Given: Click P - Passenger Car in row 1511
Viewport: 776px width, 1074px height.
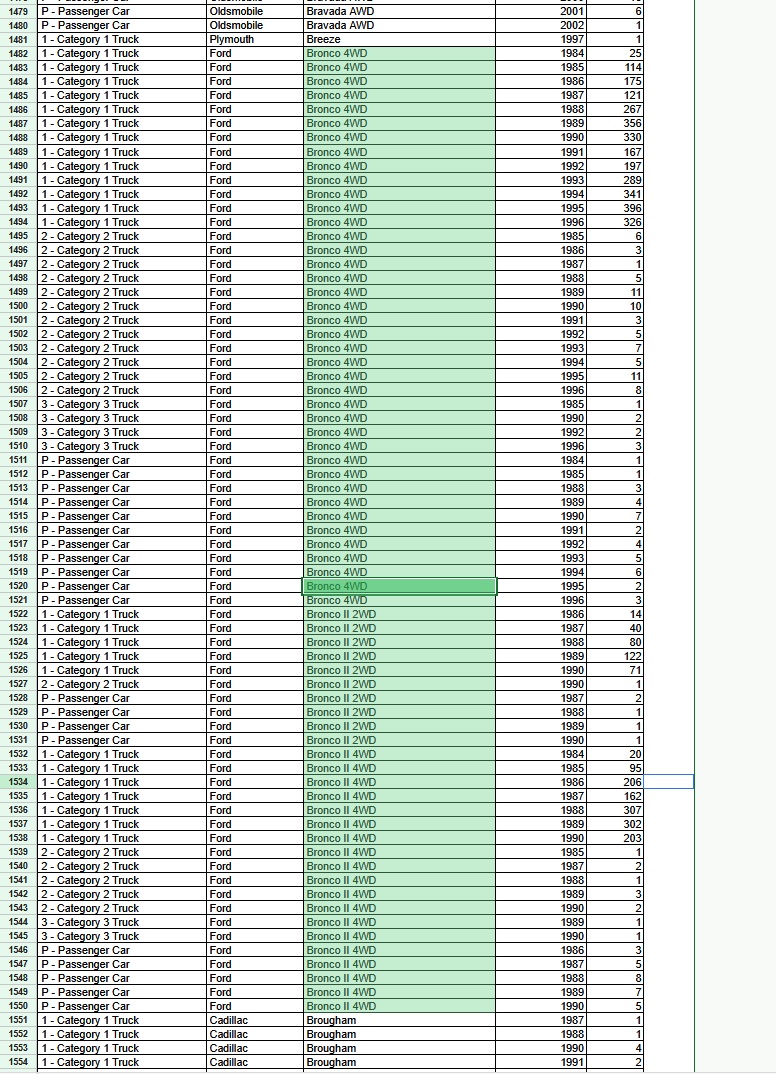Looking at the screenshot, I should pos(122,460).
